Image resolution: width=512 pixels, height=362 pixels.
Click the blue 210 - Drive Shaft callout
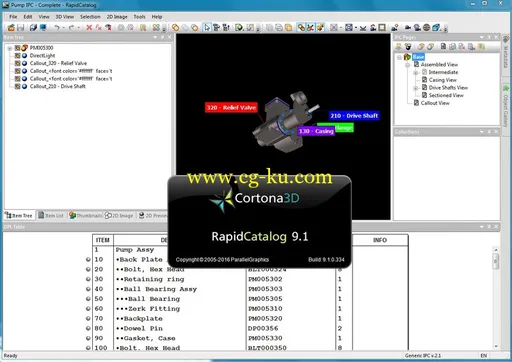(x=354, y=116)
